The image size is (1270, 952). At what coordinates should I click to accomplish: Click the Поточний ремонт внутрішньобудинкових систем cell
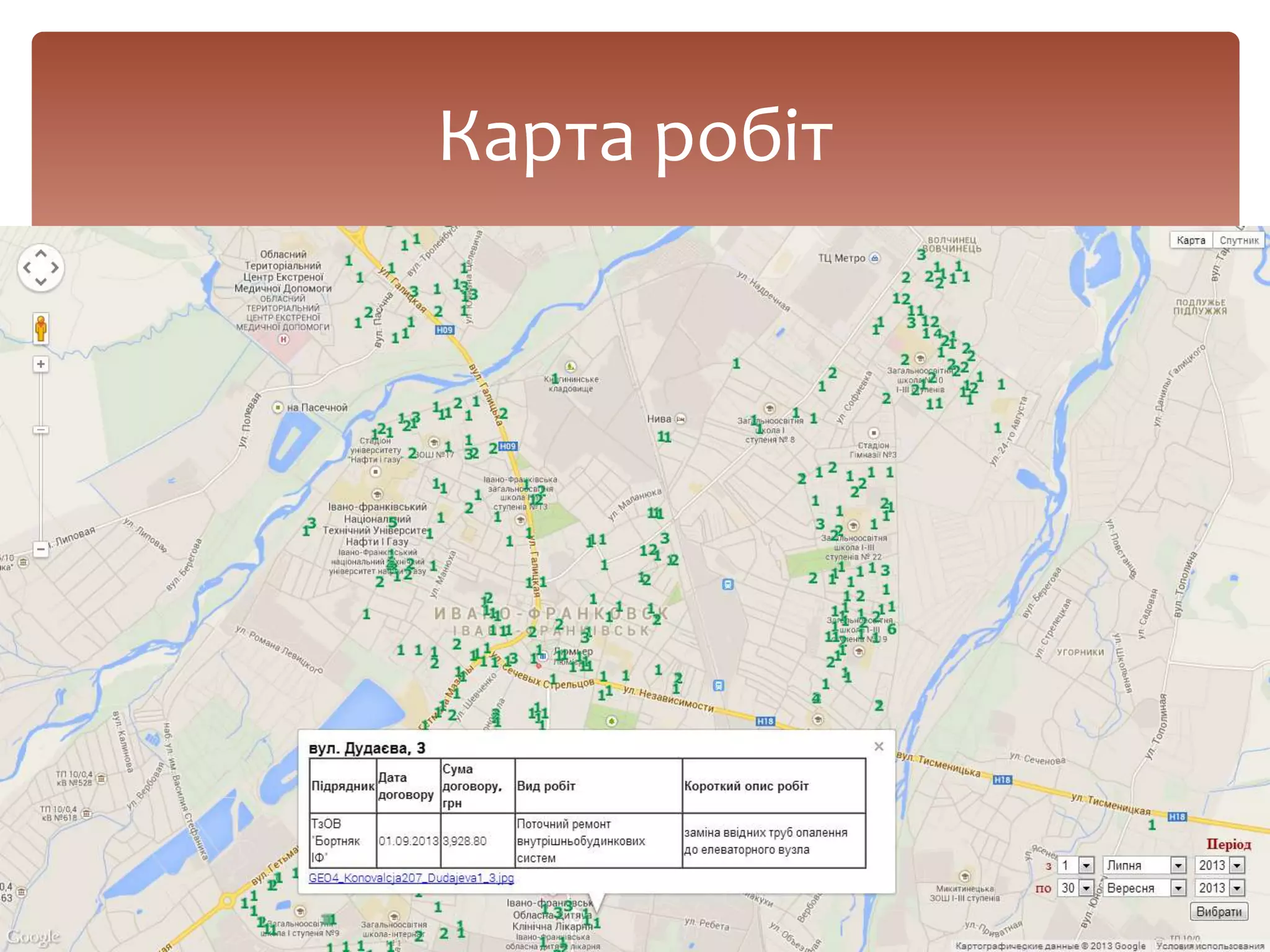[598, 840]
